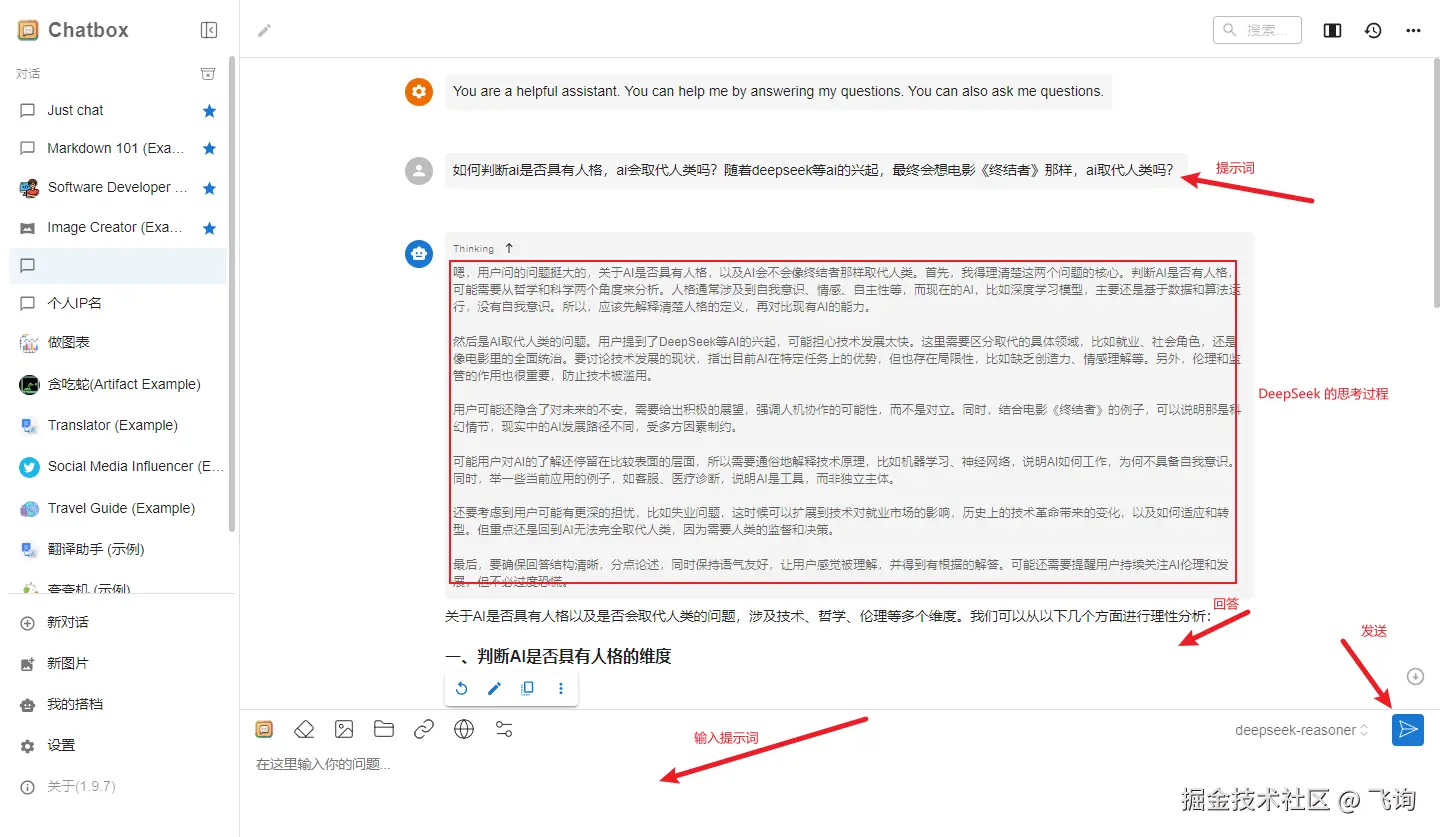Collapse the sidebar with the panel icon
The image size is (1440, 837).
click(209, 30)
